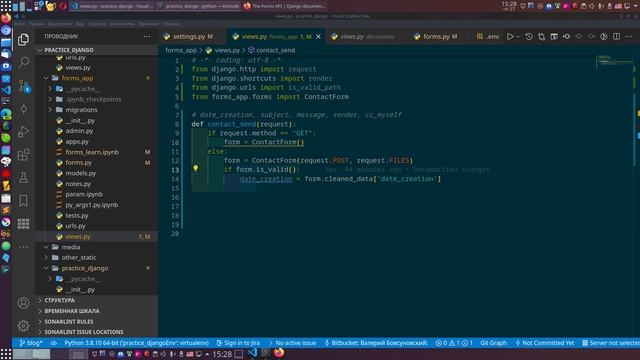
Task: Click the Bitbucket status bar item
Action: click(376, 343)
